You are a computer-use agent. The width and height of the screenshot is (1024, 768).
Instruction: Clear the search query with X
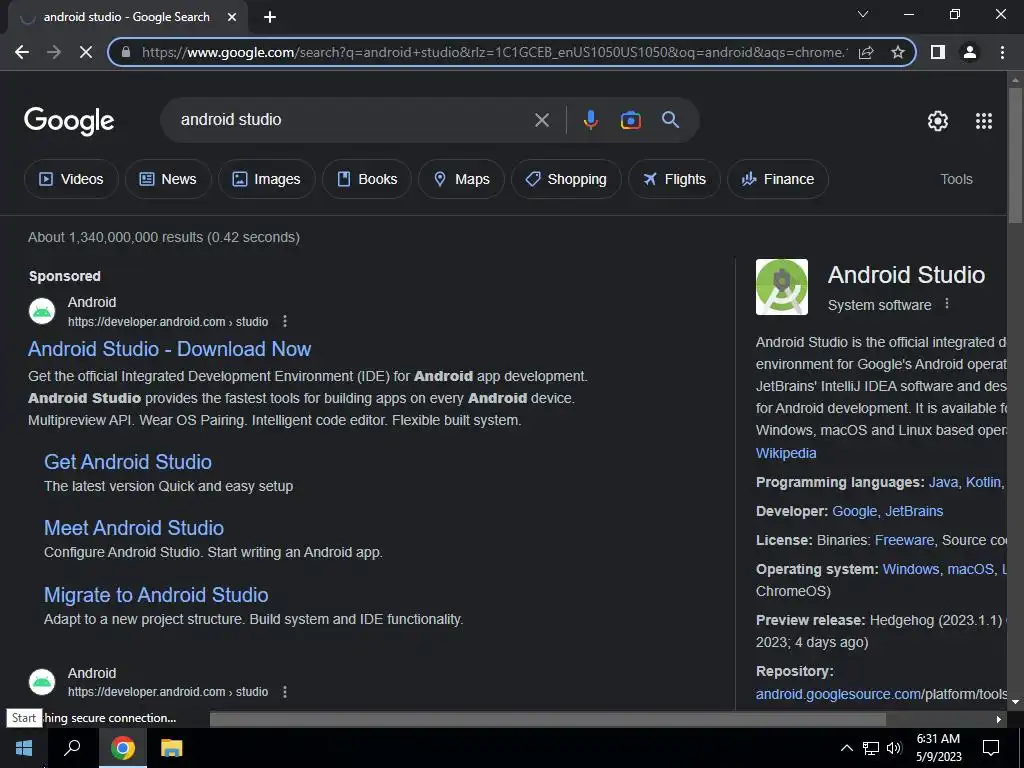pos(542,120)
